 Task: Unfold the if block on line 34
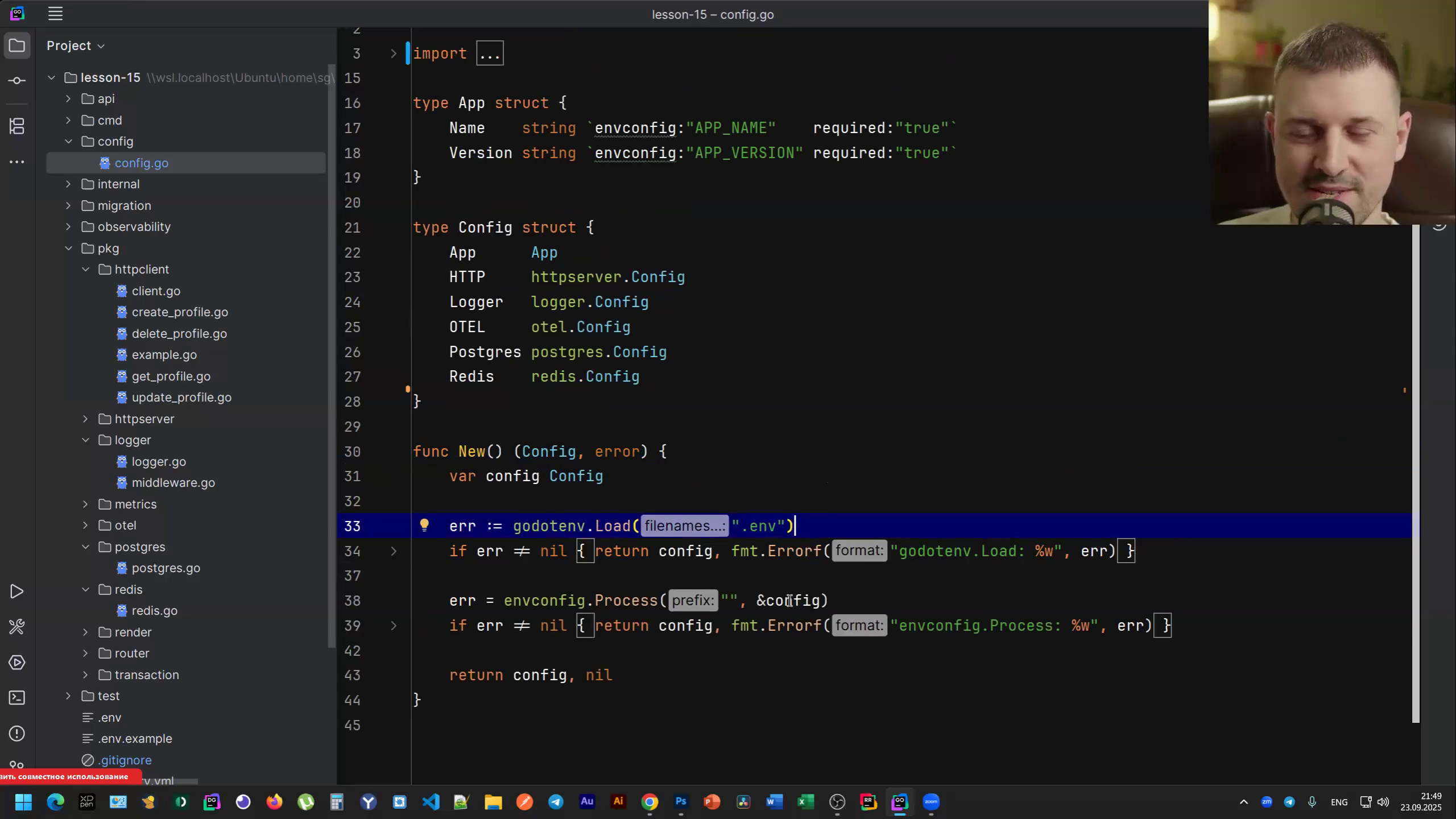(x=394, y=551)
